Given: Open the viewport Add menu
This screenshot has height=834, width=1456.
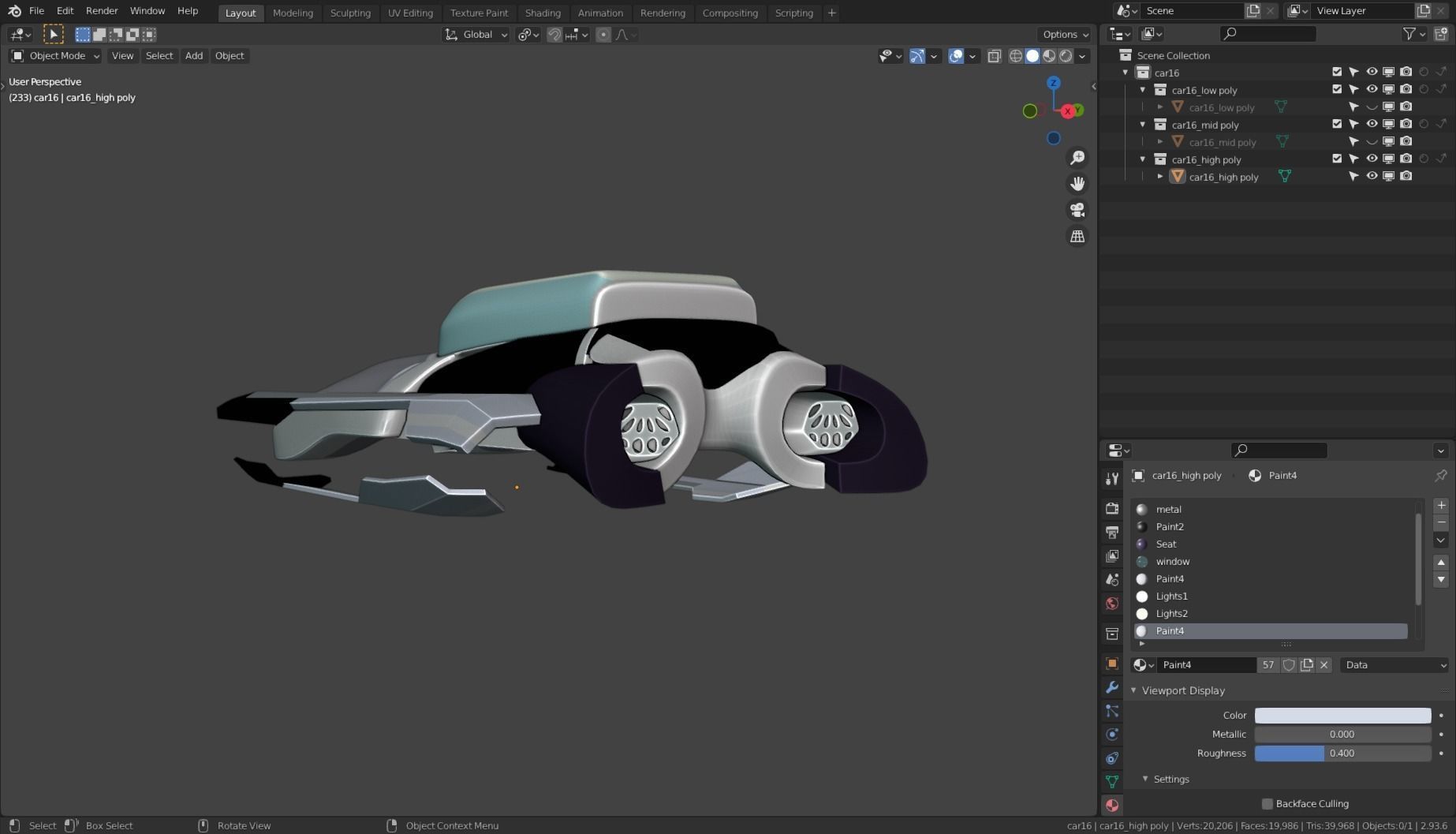Looking at the screenshot, I should pyautogui.click(x=194, y=56).
